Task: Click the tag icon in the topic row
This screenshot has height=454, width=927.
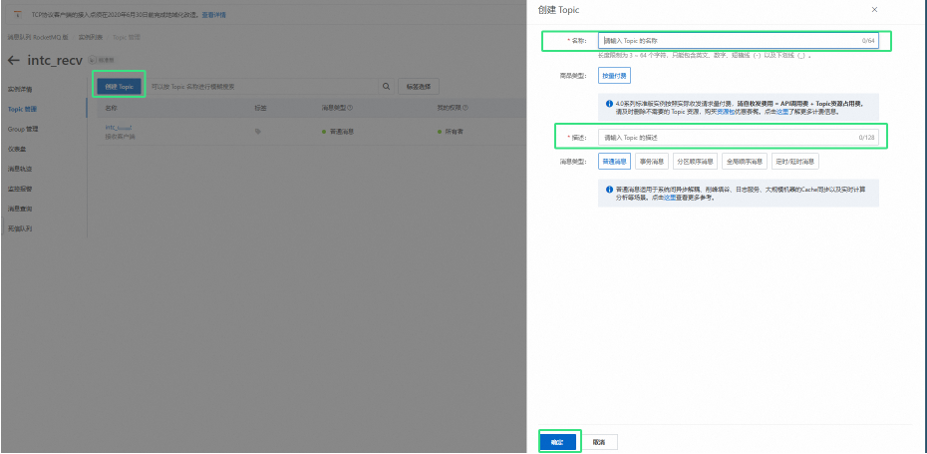Action: coord(258,131)
